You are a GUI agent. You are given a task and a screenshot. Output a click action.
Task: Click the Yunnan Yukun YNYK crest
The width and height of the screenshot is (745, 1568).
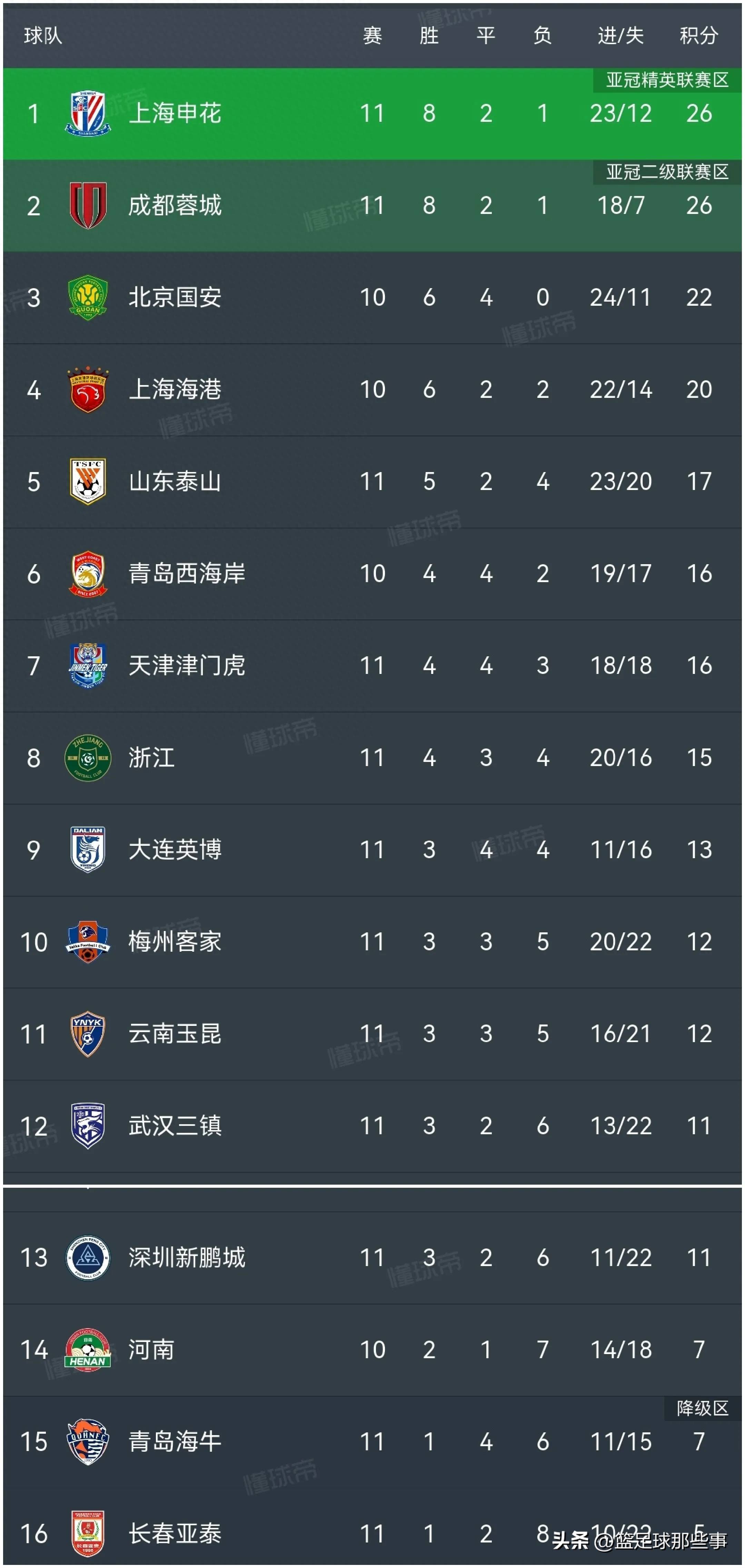[88, 1033]
